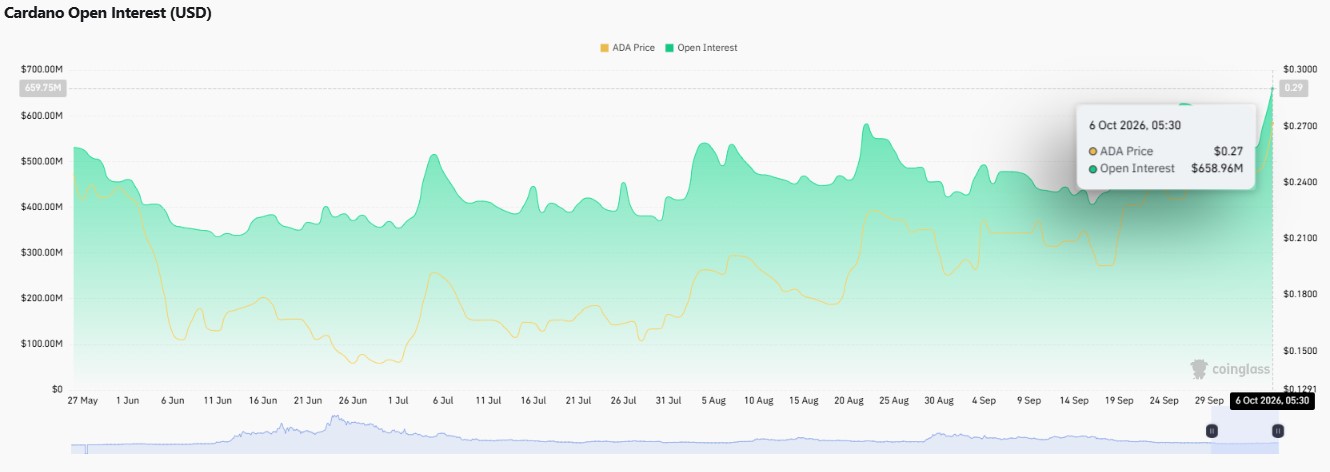Click the 24 Sep x-axis date
The image size is (1330, 472).
1164,400
